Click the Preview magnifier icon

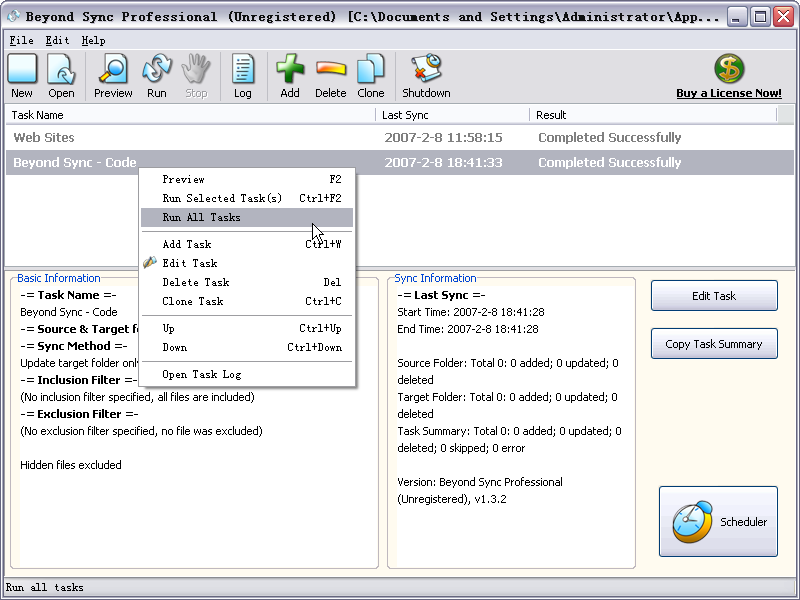113,69
